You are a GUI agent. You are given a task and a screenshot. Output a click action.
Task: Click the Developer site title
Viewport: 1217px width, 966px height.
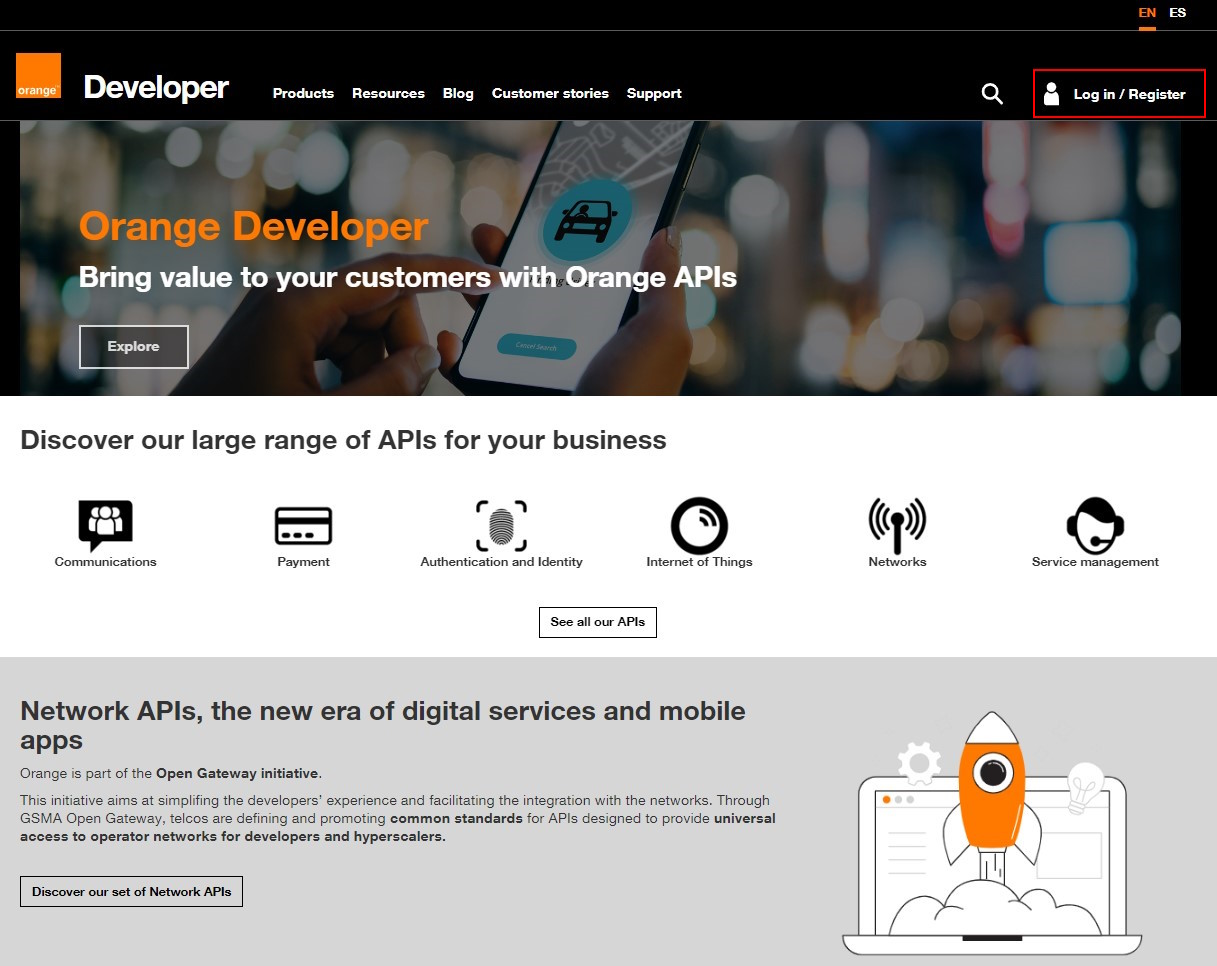[x=157, y=88]
